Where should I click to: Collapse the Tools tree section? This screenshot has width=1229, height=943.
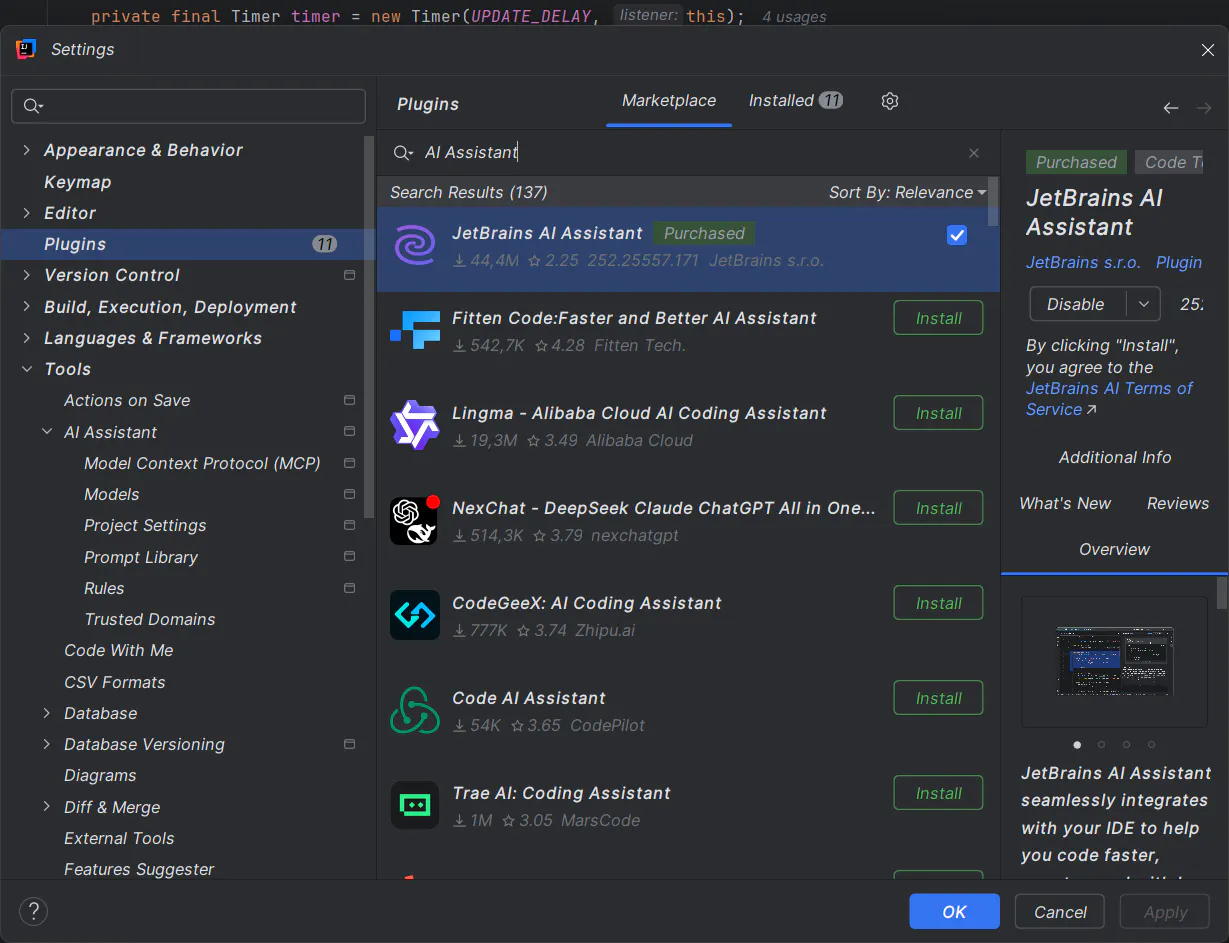coord(27,369)
